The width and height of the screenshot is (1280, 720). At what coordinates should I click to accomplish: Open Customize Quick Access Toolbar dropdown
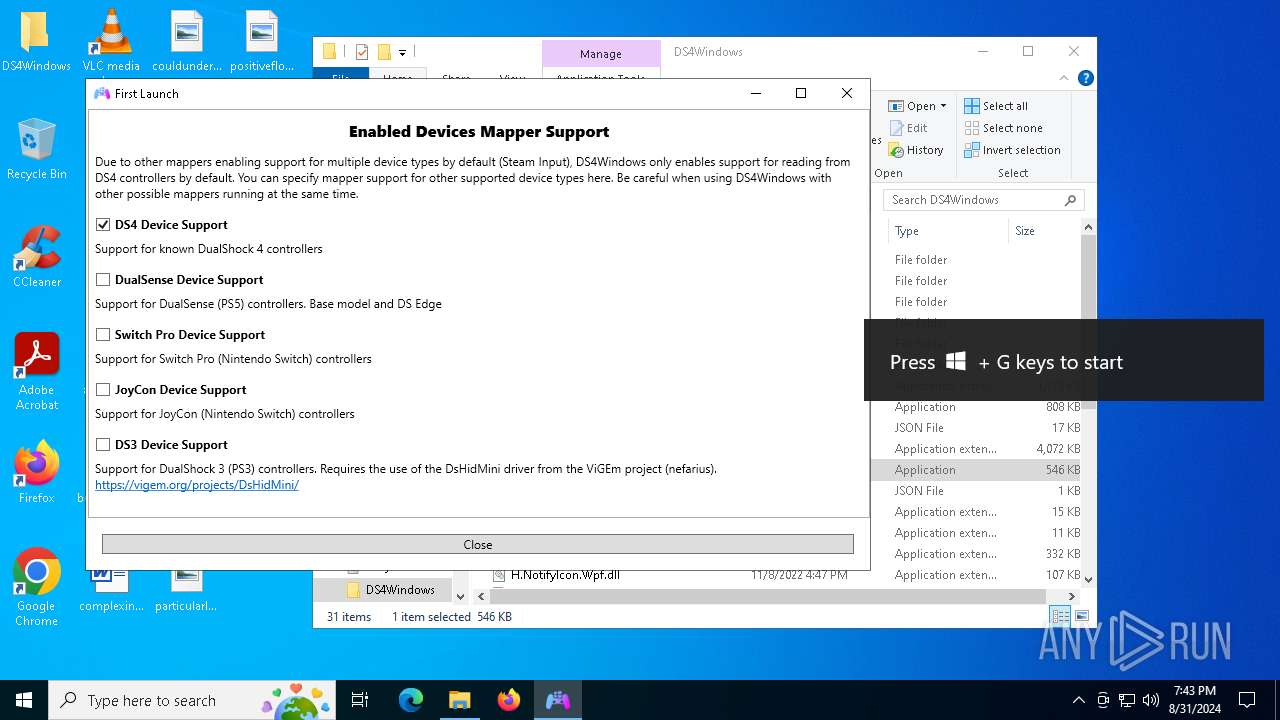click(402, 52)
